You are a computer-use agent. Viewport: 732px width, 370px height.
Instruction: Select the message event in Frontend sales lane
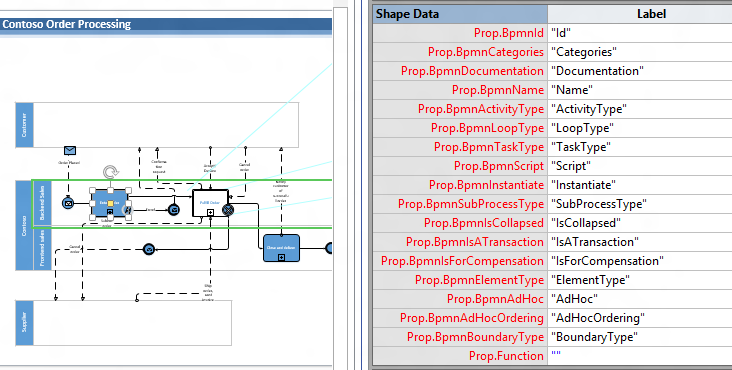point(149,250)
